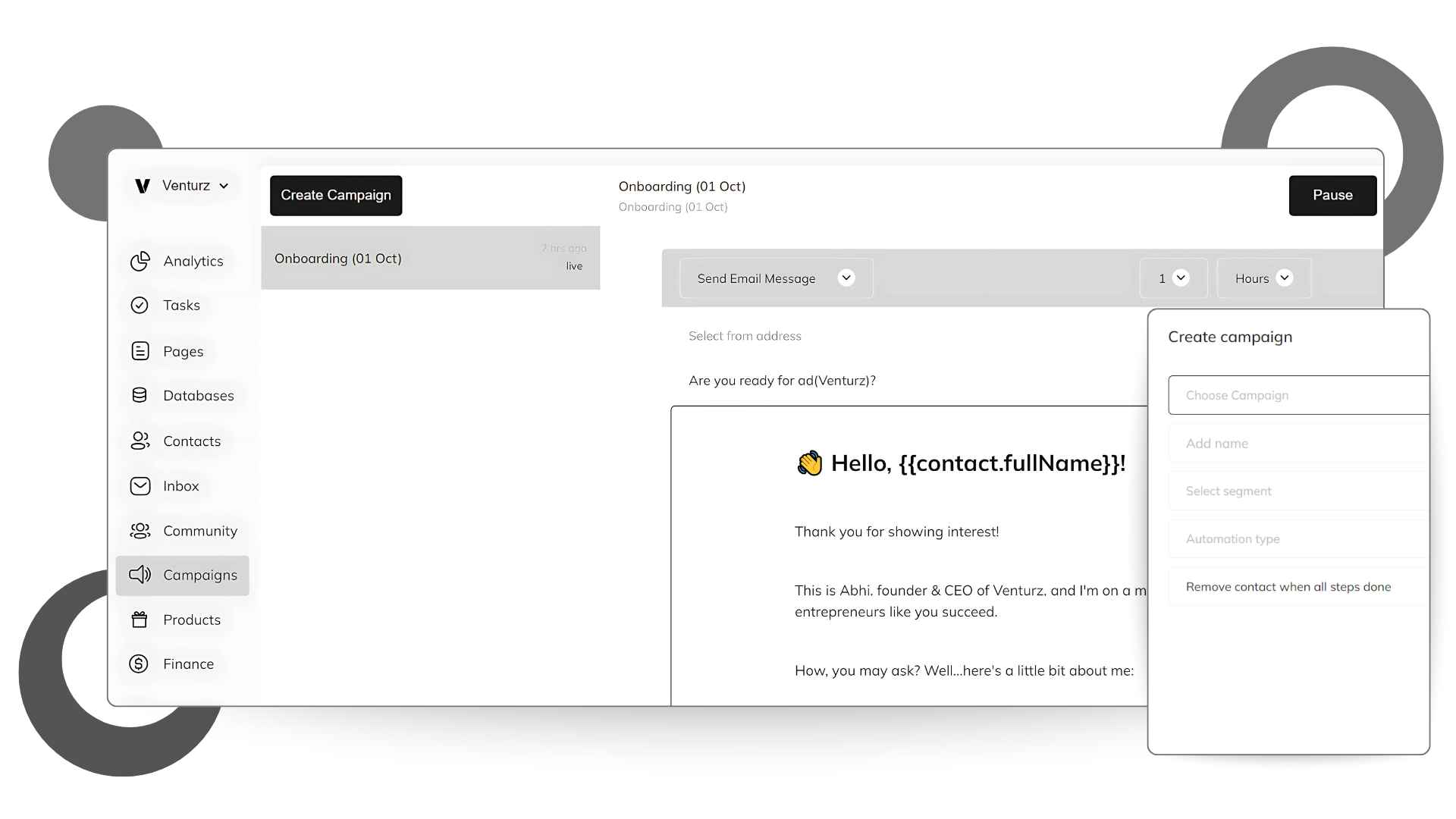Screen dimensions: 1456x819
Task: Click the Analytics pie chart icon
Action: point(140,261)
